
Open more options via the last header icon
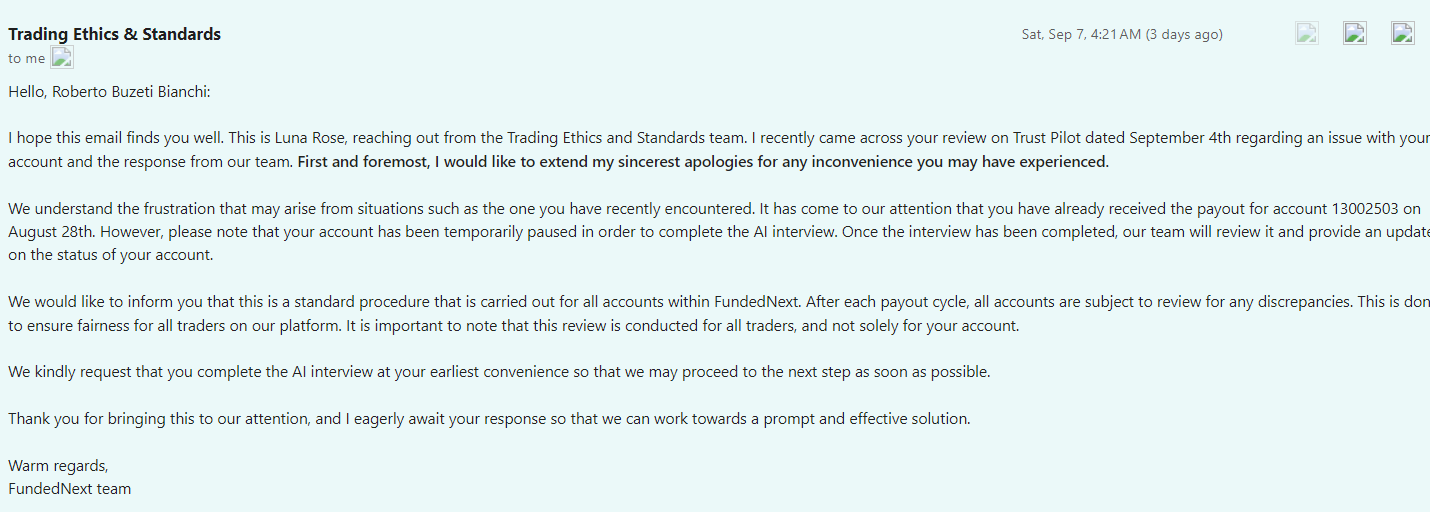pyautogui.click(x=1402, y=33)
